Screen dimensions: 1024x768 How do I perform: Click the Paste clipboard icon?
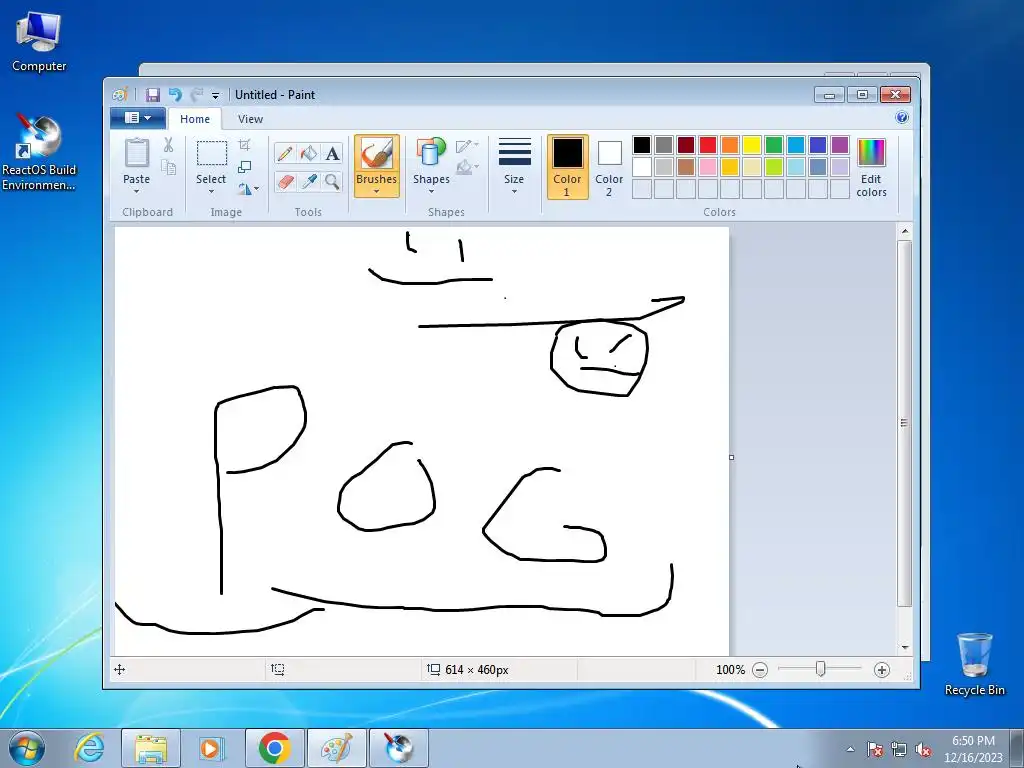coord(136,154)
